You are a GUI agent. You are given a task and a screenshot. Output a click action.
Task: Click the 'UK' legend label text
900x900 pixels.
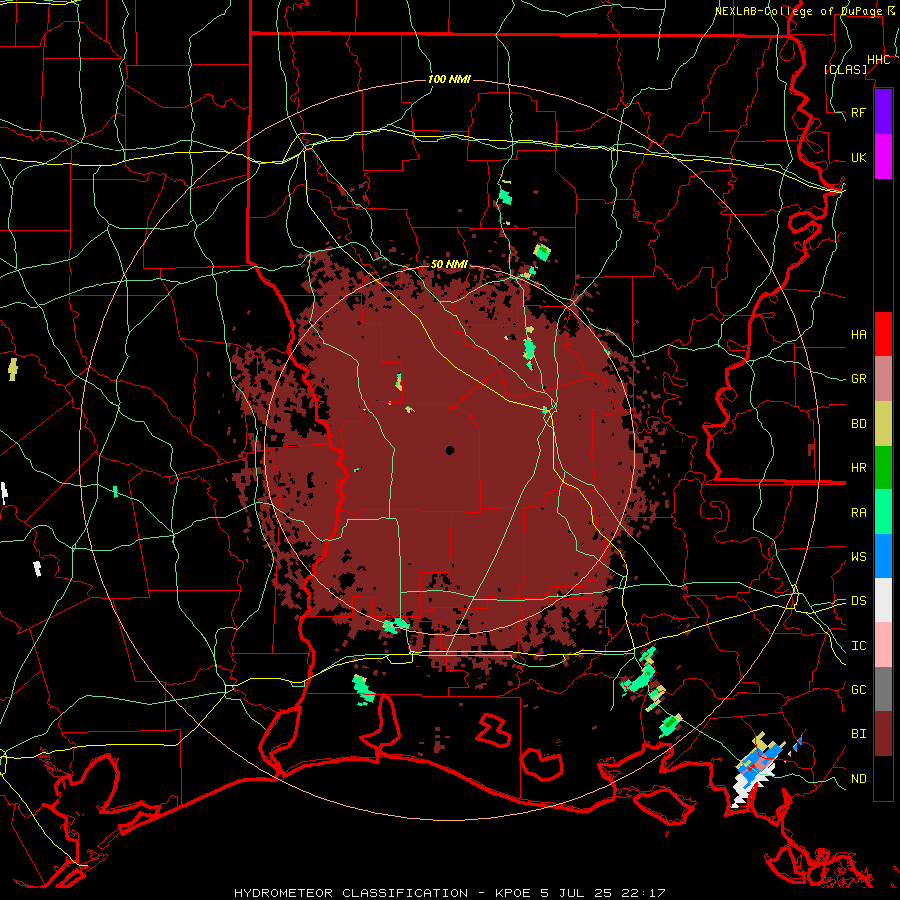click(858, 157)
